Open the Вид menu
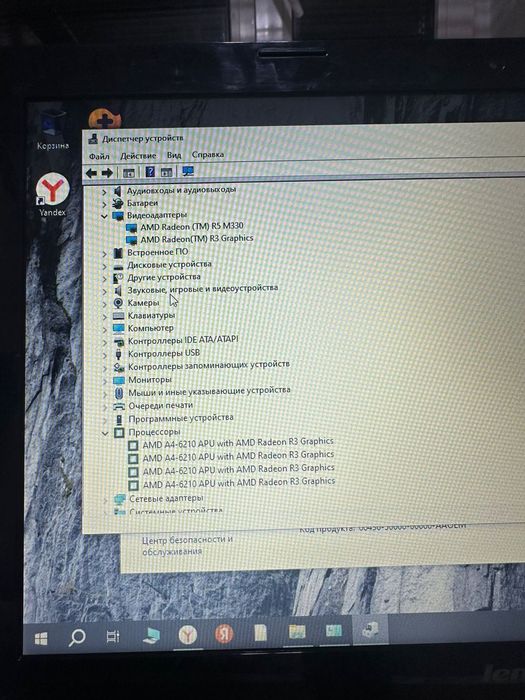This screenshot has height=700, width=525. click(174, 155)
